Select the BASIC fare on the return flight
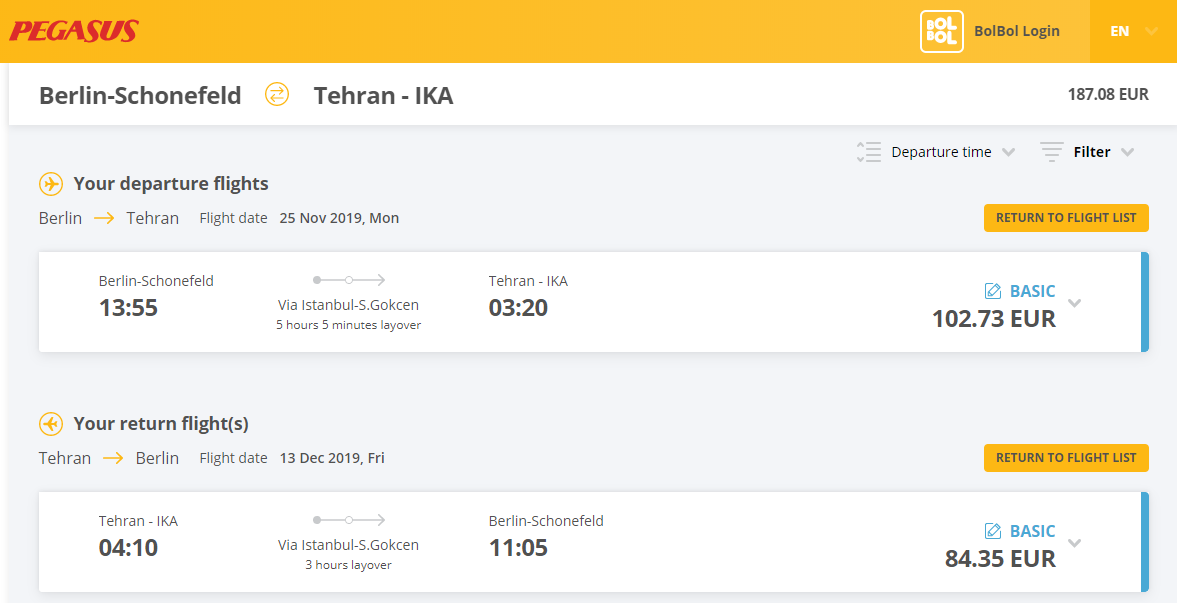 [1032, 532]
